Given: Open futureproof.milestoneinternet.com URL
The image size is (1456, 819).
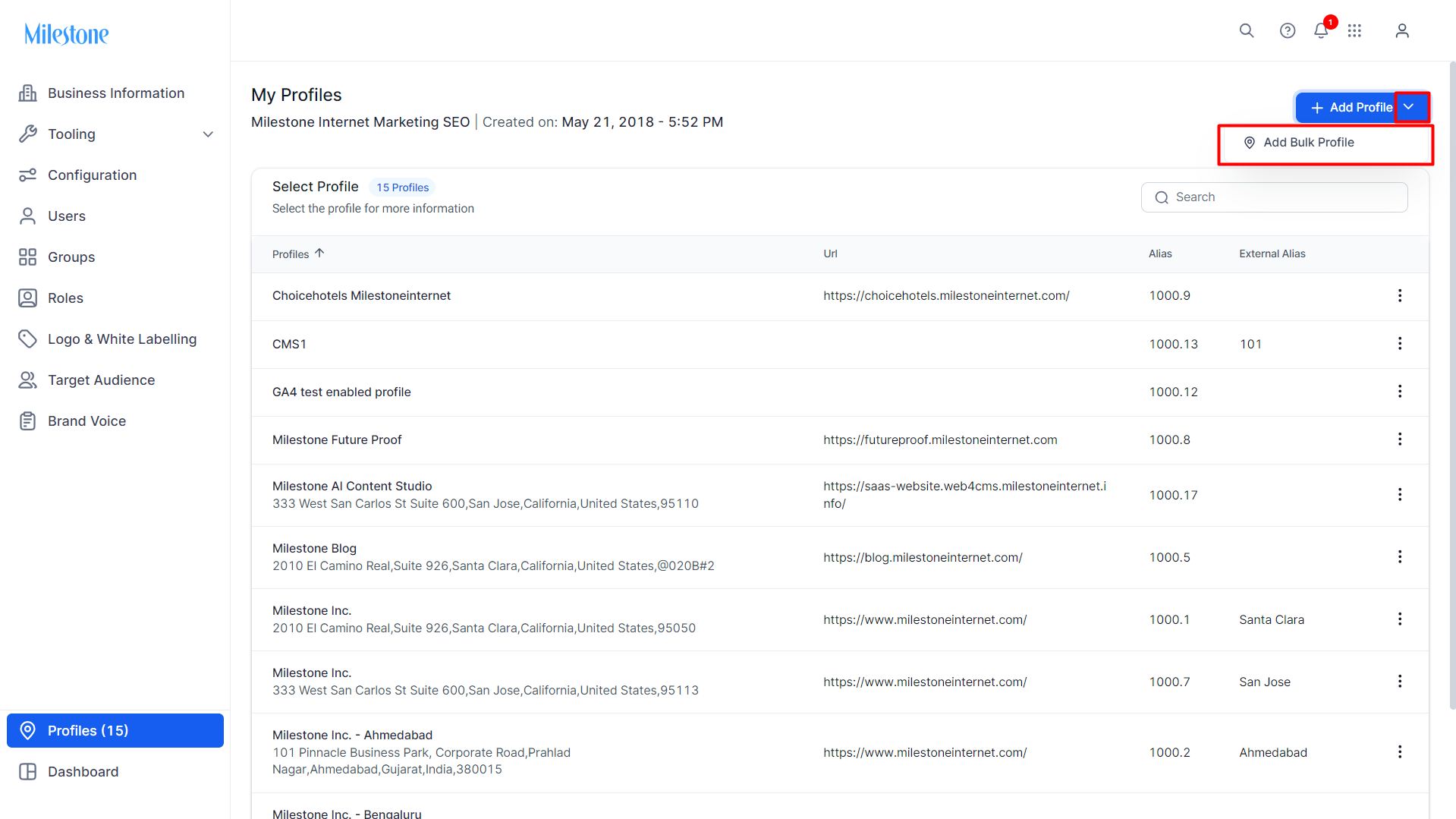Looking at the screenshot, I should (x=940, y=439).
